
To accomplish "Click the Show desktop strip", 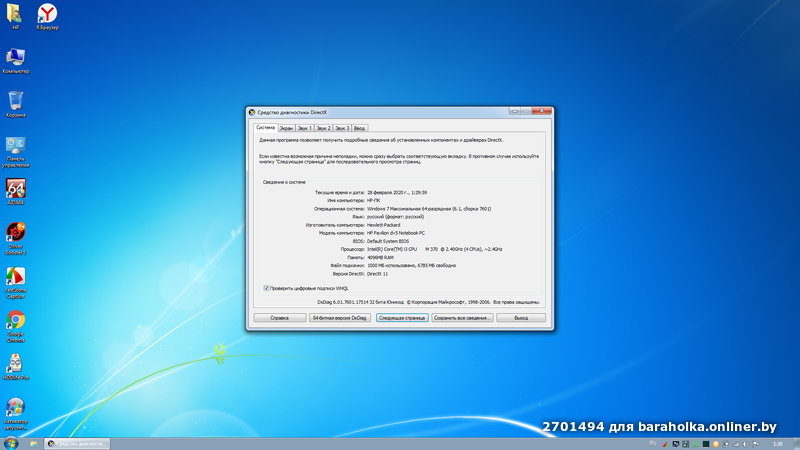I will [x=797, y=444].
